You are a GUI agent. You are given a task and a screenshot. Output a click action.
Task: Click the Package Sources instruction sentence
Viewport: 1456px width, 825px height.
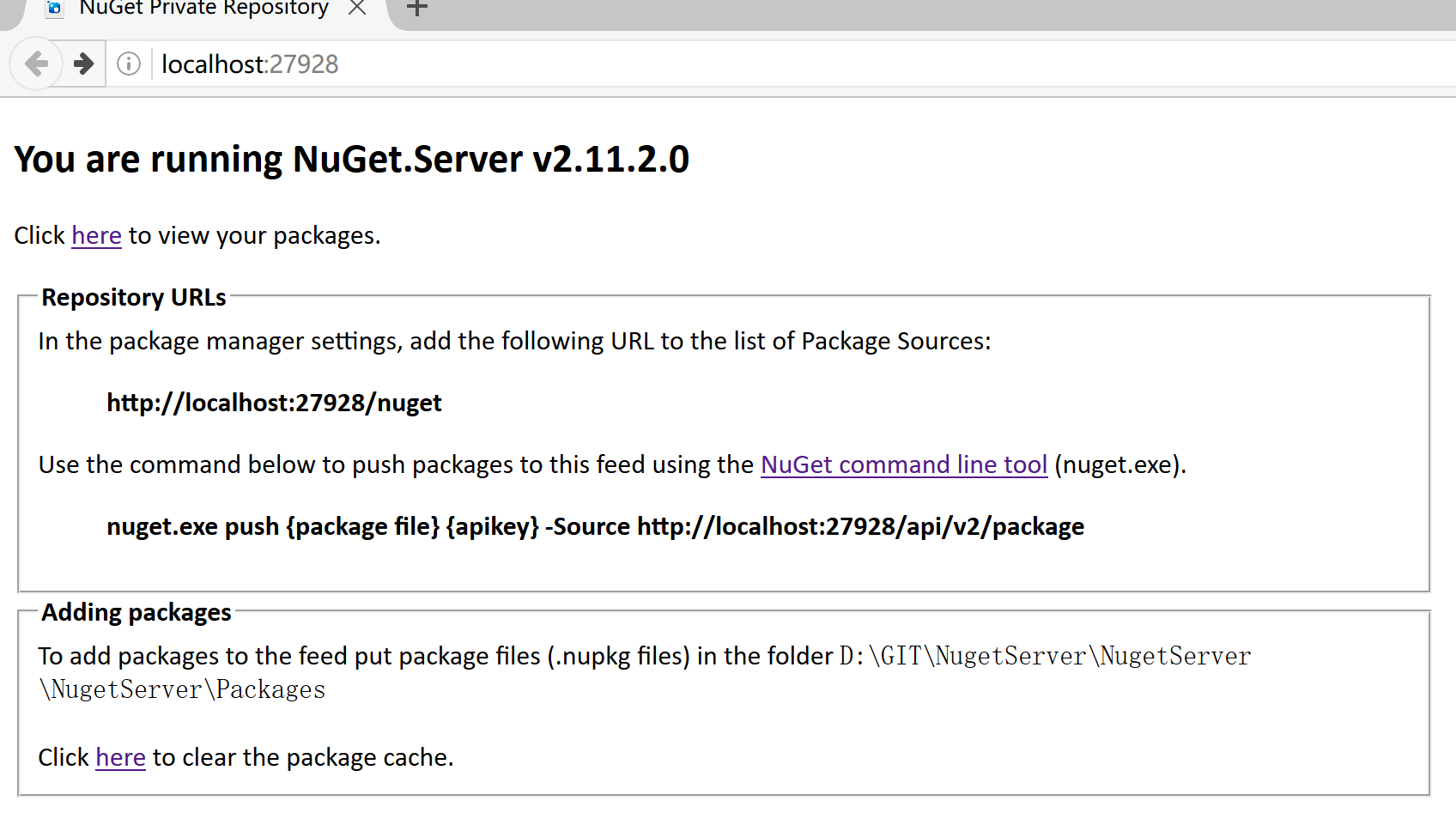[514, 341]
